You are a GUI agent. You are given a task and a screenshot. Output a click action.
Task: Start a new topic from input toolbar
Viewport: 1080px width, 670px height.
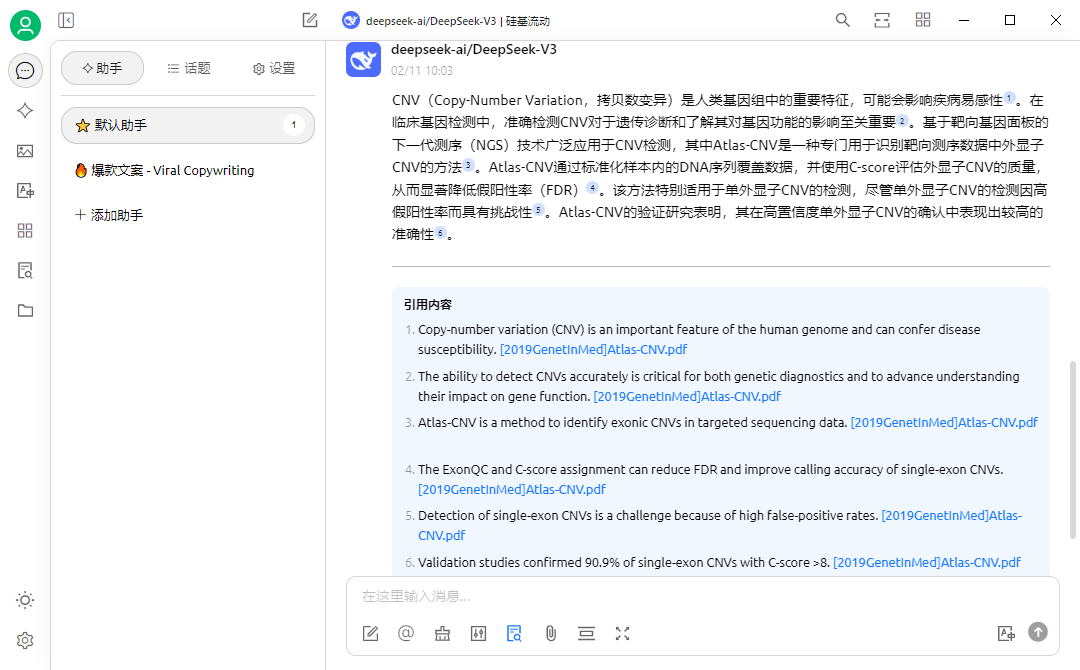pyautogui.click(x=371, y=634)
